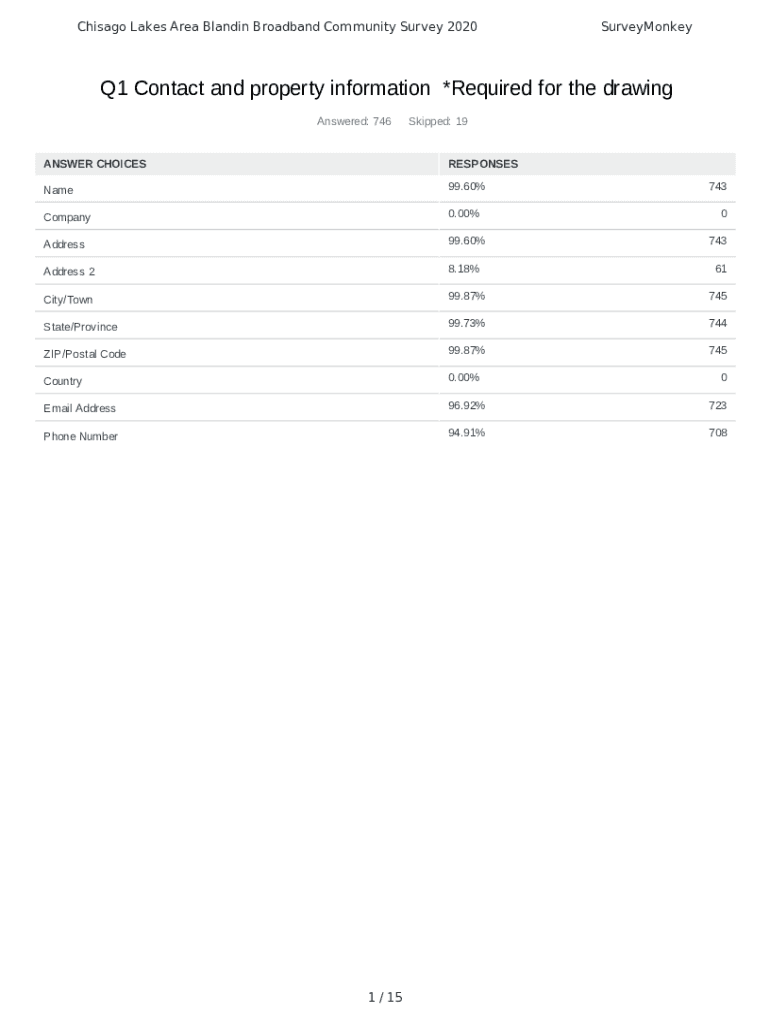Click the Address 2 row label

click(x=69, y=272)
